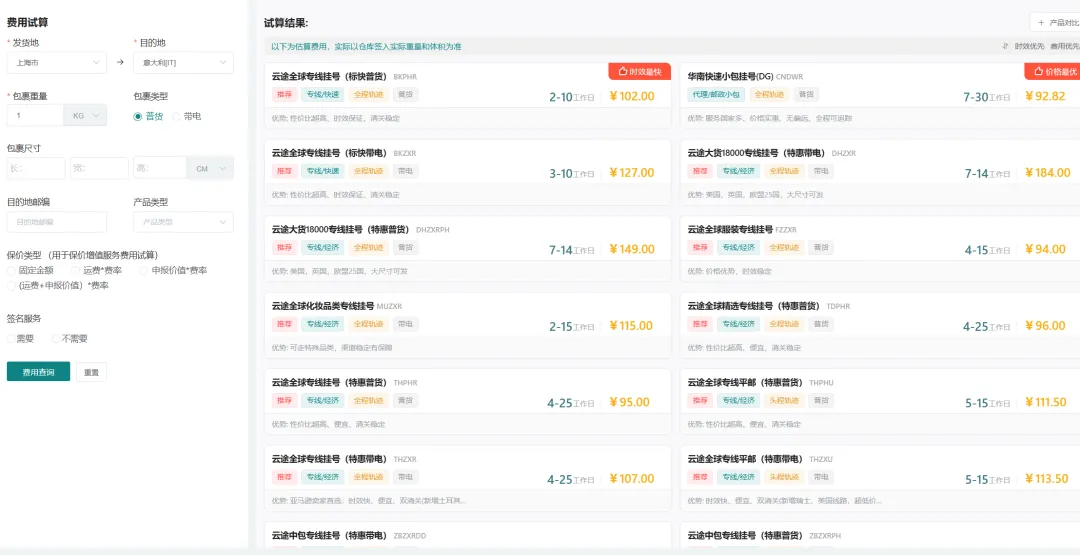Sort results by 费用优先

tap(1065, 46)
